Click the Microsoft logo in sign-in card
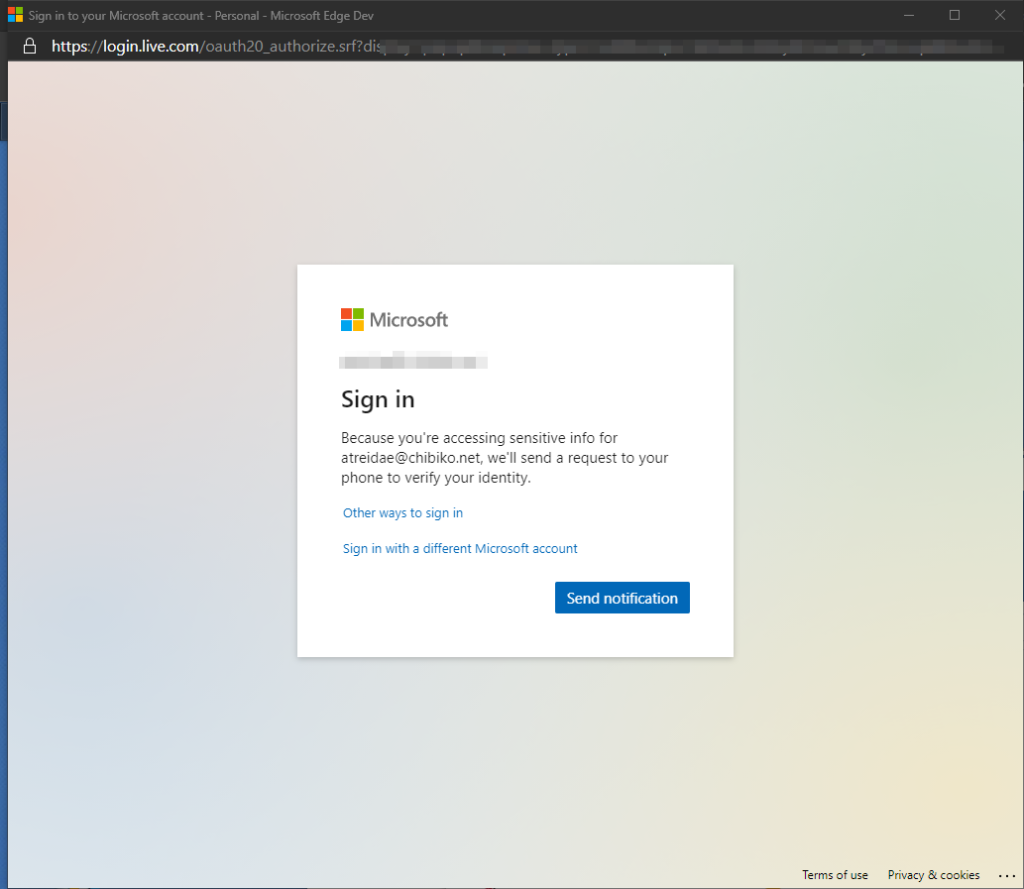 click(394, 319)
